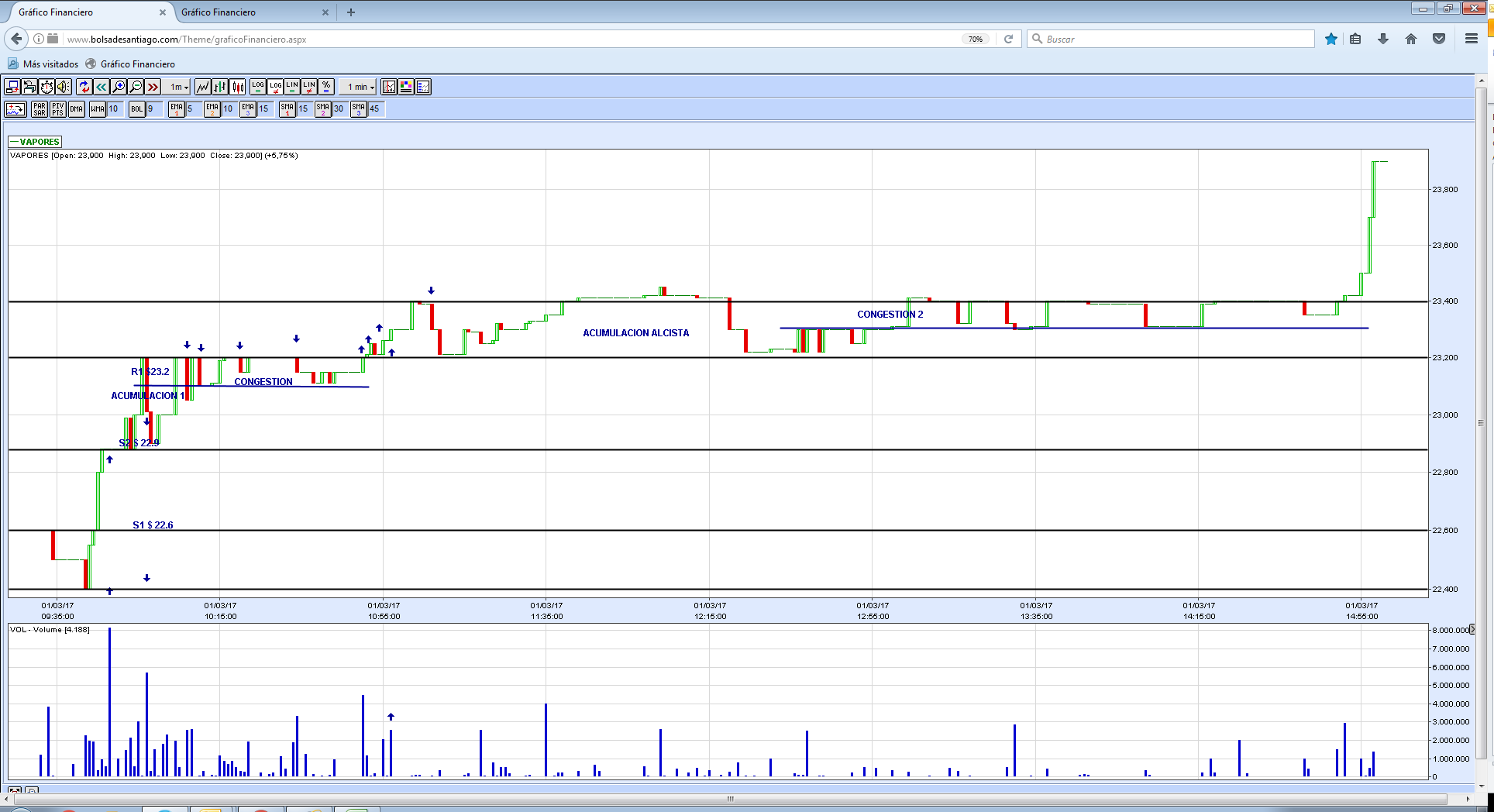The height and width of the screenshot is (812, 1494).
Task: Open the 1m period dropdown
Action: tap(179, 87)
